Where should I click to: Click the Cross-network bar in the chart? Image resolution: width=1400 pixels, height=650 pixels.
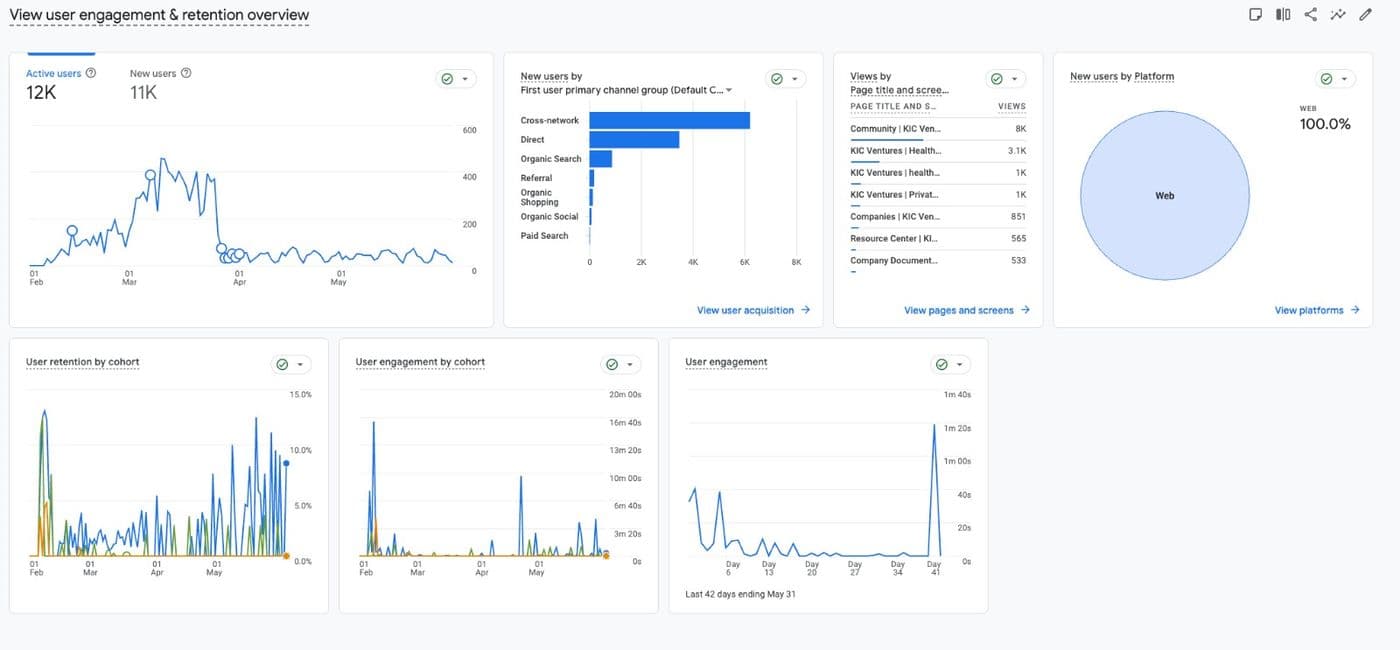pos(670,120)
